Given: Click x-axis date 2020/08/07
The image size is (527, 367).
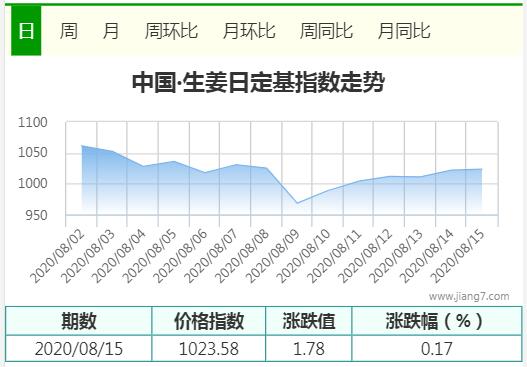Looking at the screenshot, I should click(212, 257).
